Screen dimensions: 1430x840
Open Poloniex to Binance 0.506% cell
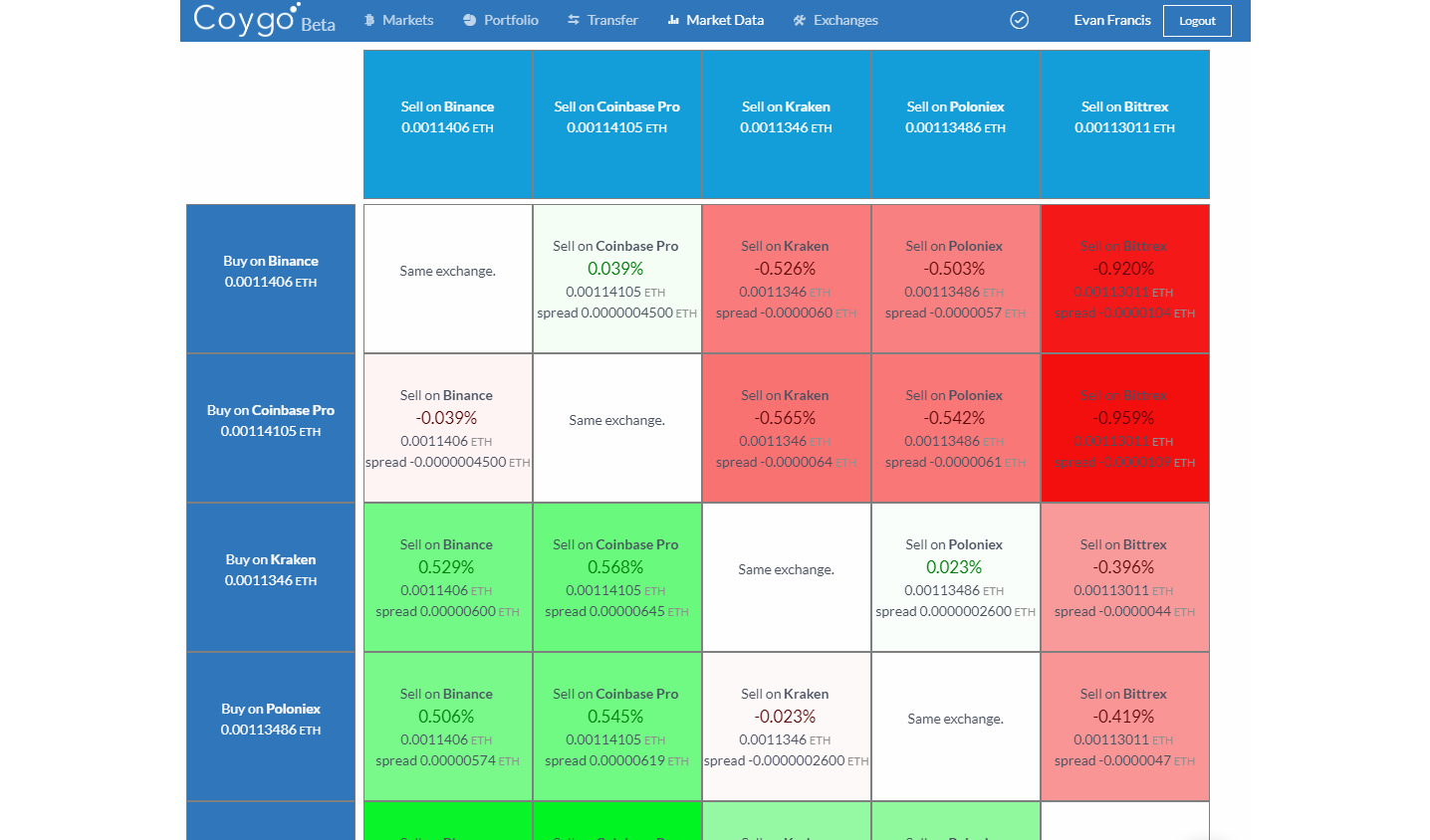point(448,727)
